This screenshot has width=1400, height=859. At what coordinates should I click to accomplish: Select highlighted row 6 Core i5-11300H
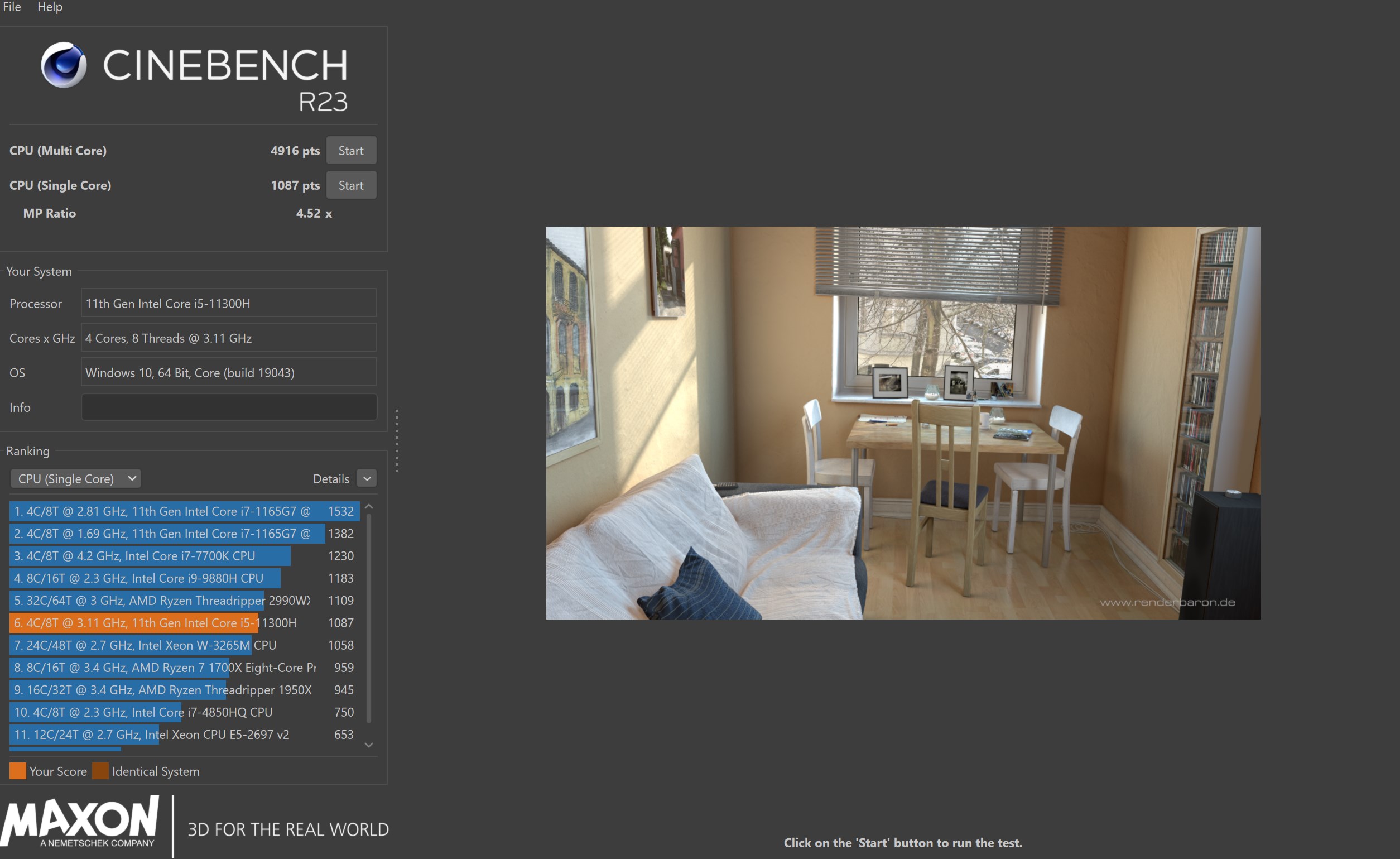185,622
